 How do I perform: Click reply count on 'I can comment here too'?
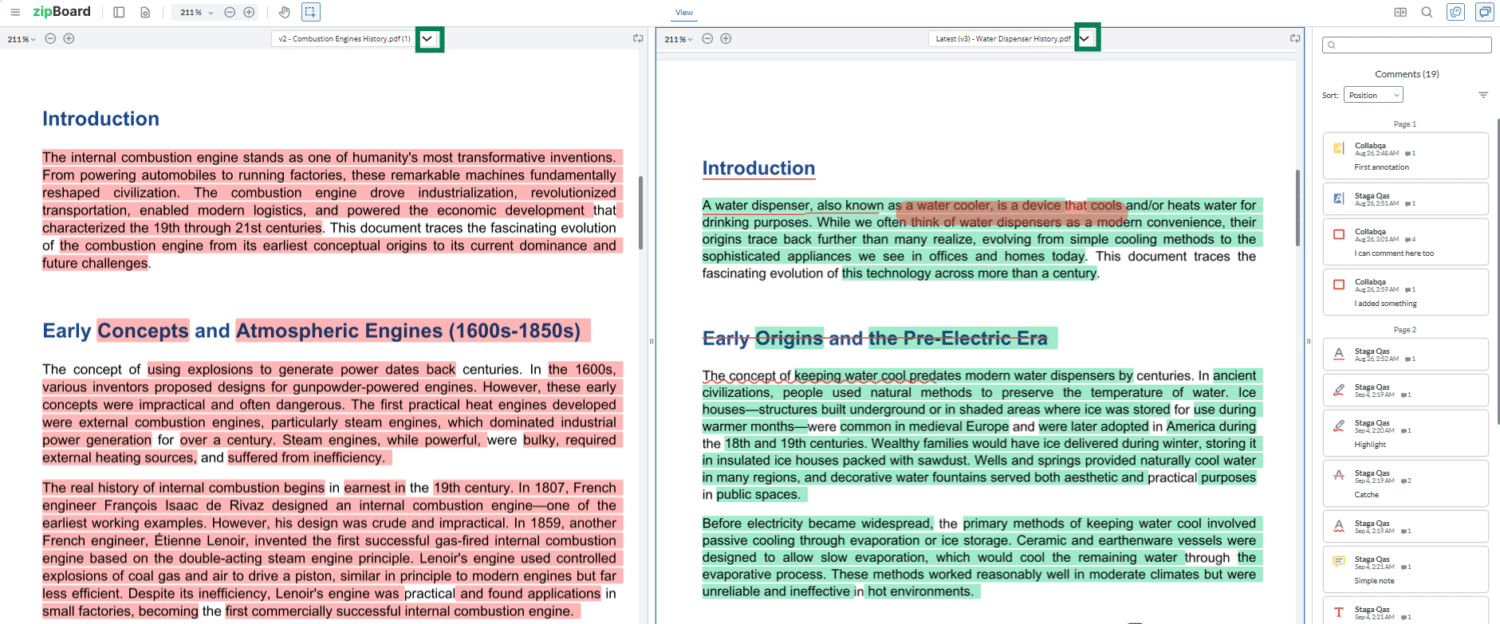click(1410, 239)
